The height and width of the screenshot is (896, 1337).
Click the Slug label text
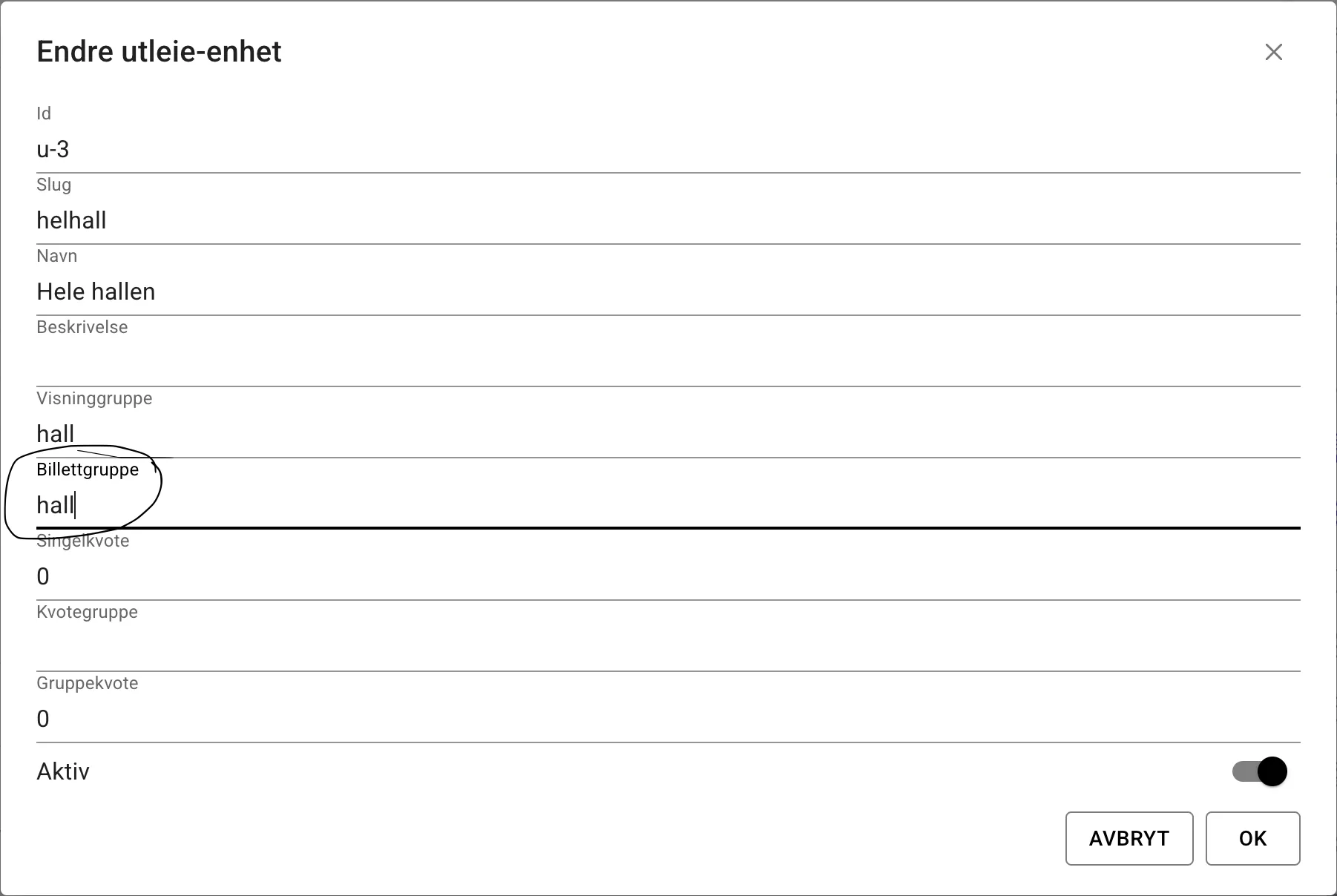pyautogui.click(x=54, y=185)
